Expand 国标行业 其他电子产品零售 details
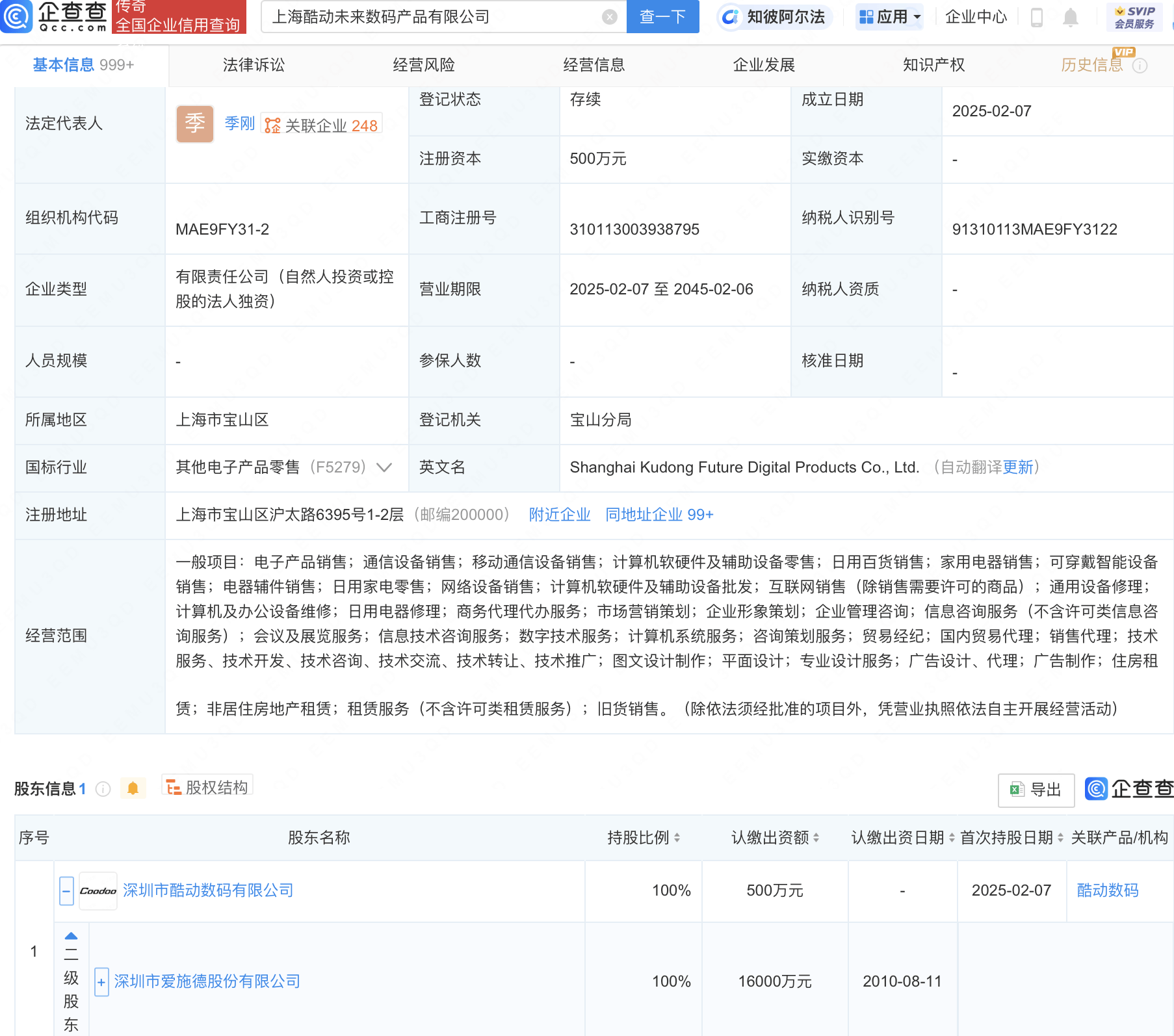1174x1036 pixels. click(x=384, y=467)
